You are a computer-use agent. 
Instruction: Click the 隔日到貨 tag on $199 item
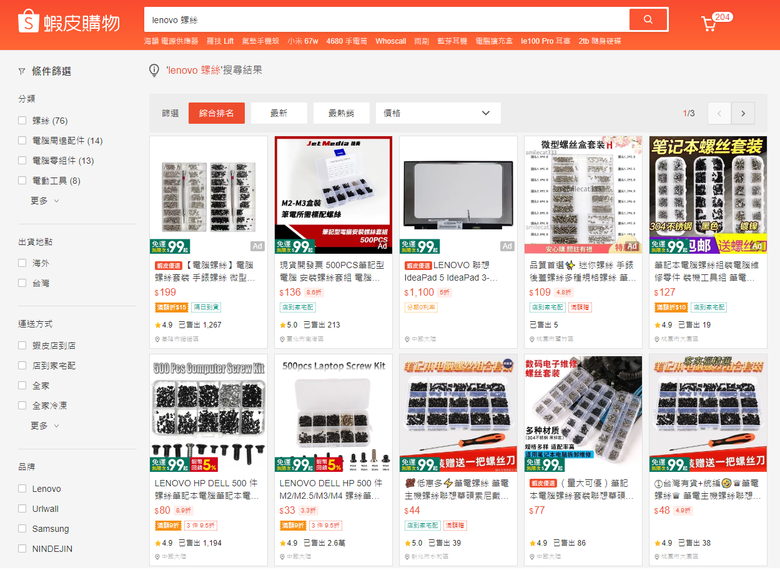click(206, 307)
